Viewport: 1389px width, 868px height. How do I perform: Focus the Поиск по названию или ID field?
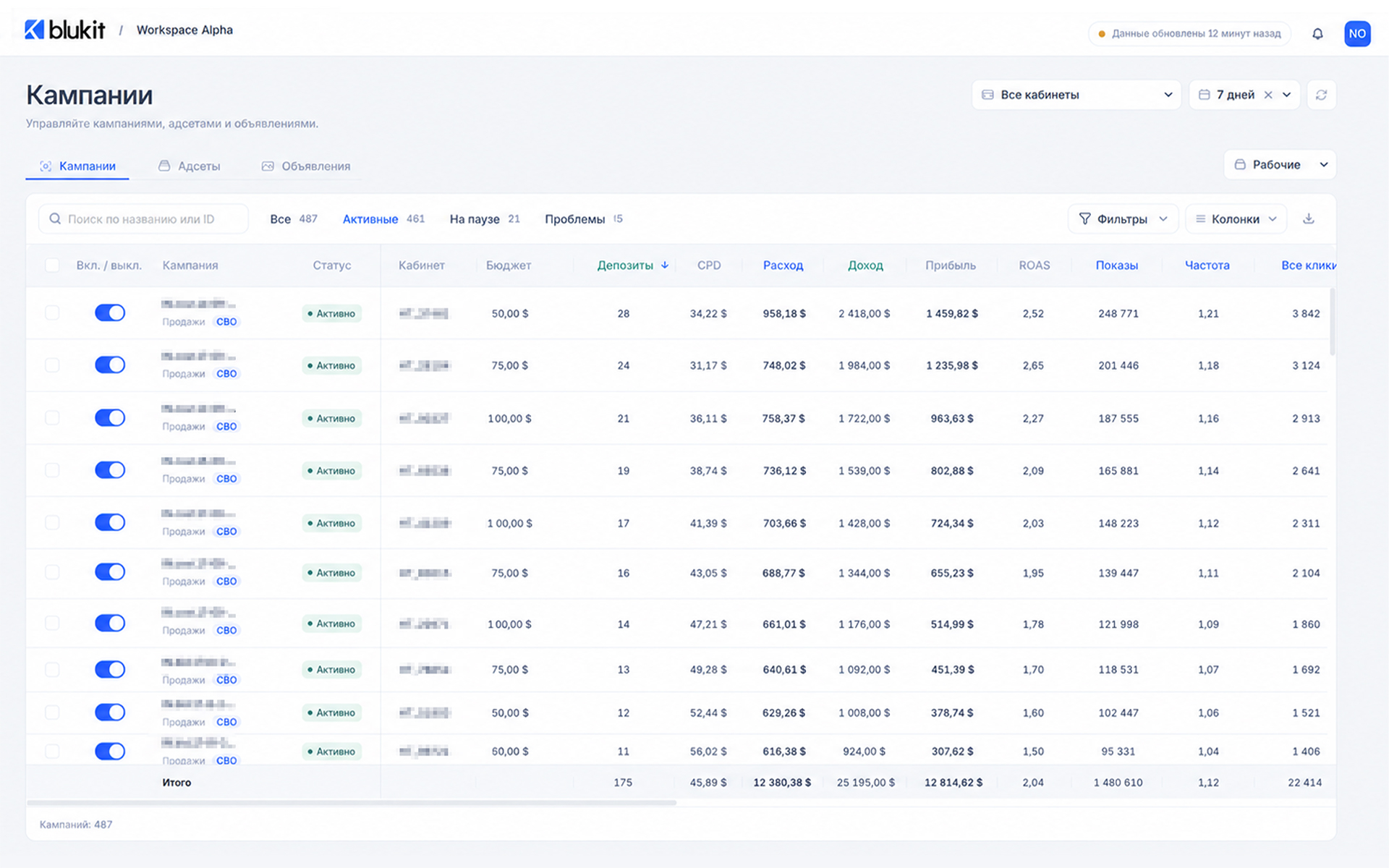(143, 218)
